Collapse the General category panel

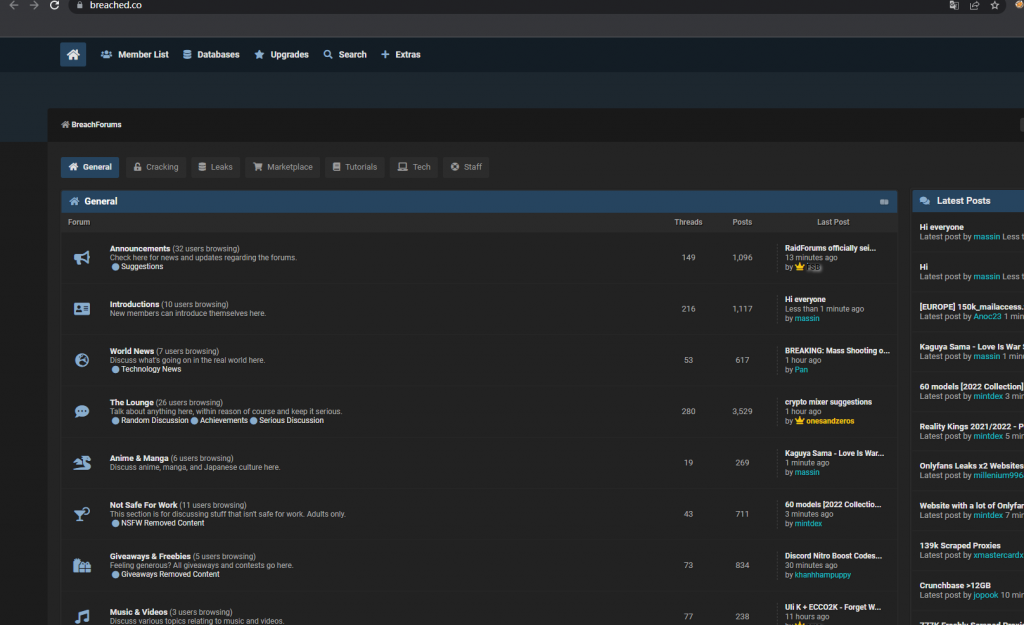[884, 202]
